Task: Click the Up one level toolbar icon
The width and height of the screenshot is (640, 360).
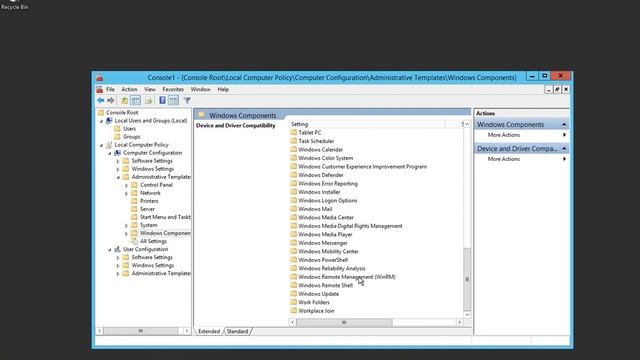Action: tap(124, 100)
